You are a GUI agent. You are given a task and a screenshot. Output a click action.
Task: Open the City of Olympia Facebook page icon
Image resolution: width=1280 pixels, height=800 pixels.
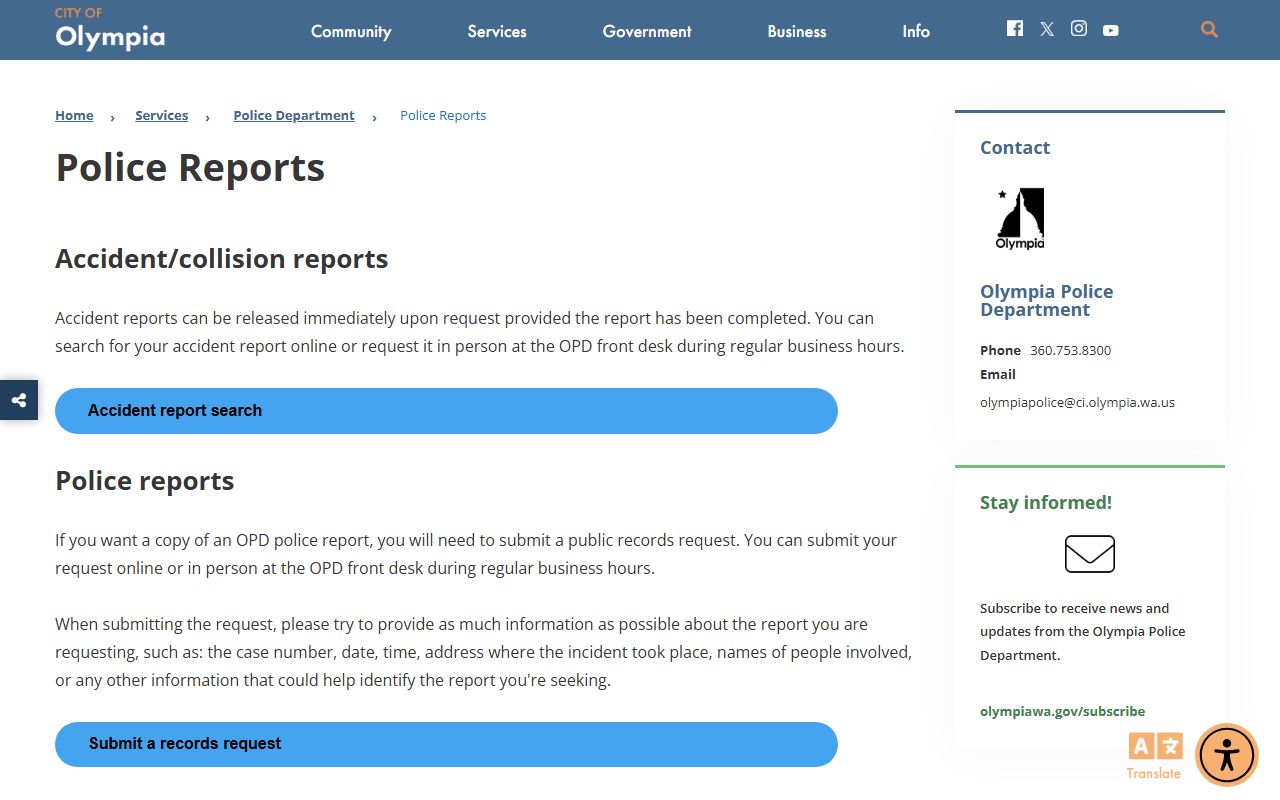tap(1015, 29)
